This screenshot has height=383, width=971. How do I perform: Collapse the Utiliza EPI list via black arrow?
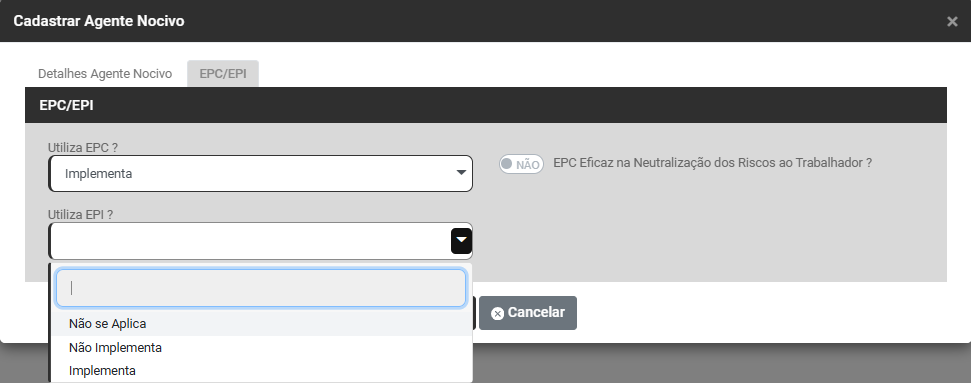point(461,240)
